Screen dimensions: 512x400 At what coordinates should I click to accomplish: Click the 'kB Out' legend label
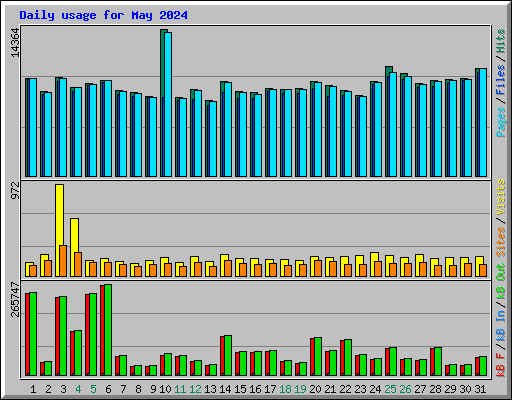click(501, 282)
